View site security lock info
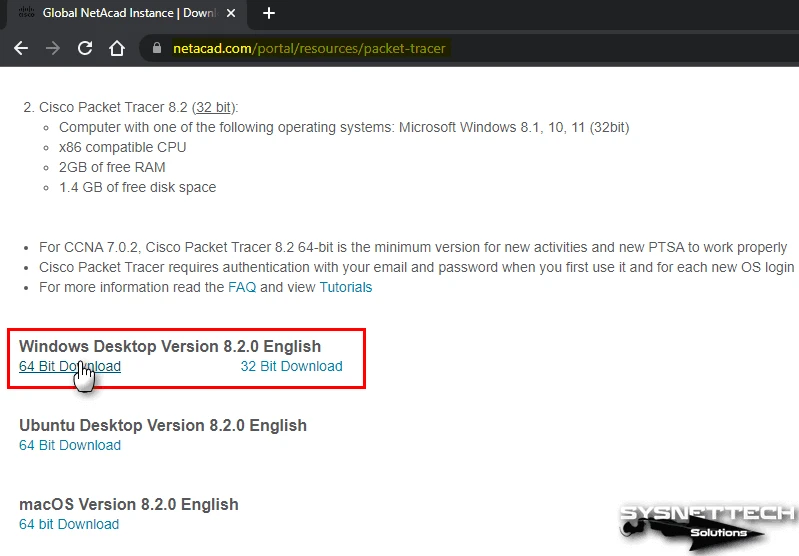Screen dimensions: 799x556 click(157, 48)
